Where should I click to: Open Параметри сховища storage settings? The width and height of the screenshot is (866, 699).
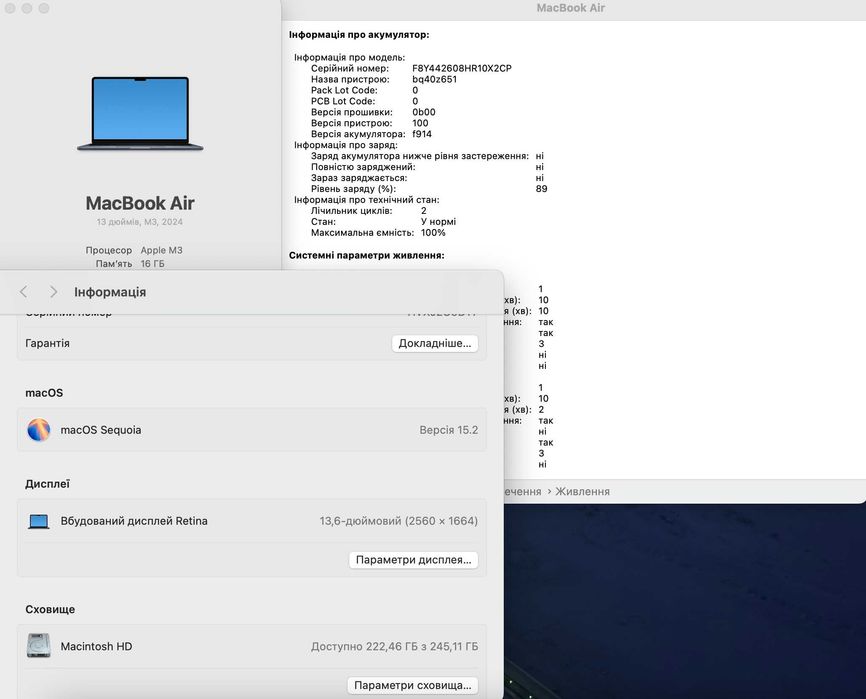pos(413,685)
